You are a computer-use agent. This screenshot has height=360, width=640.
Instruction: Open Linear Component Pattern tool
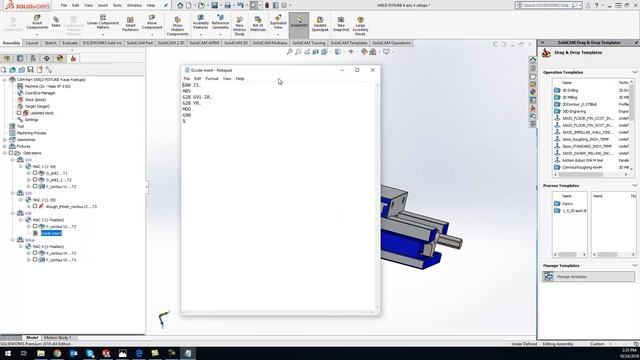click(103, 22)
